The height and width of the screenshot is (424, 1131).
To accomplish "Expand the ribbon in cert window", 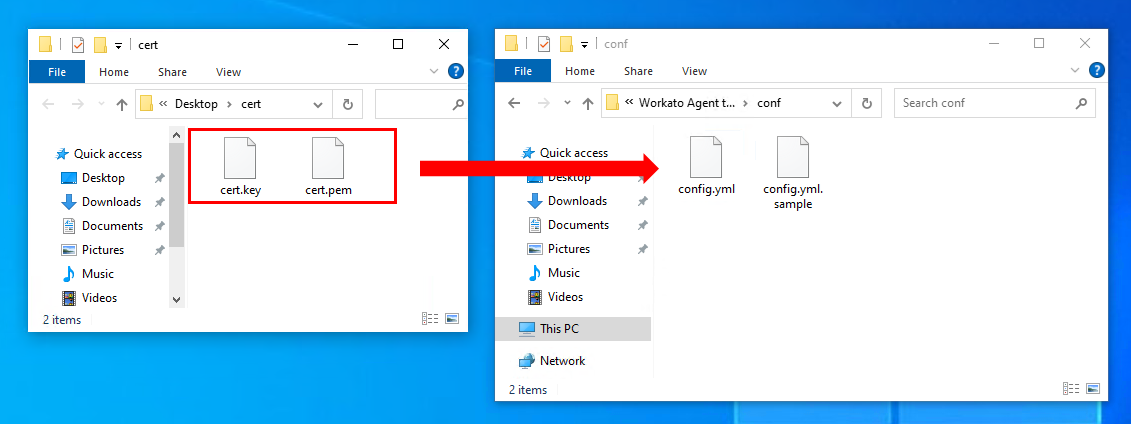I will coord(434,71).
